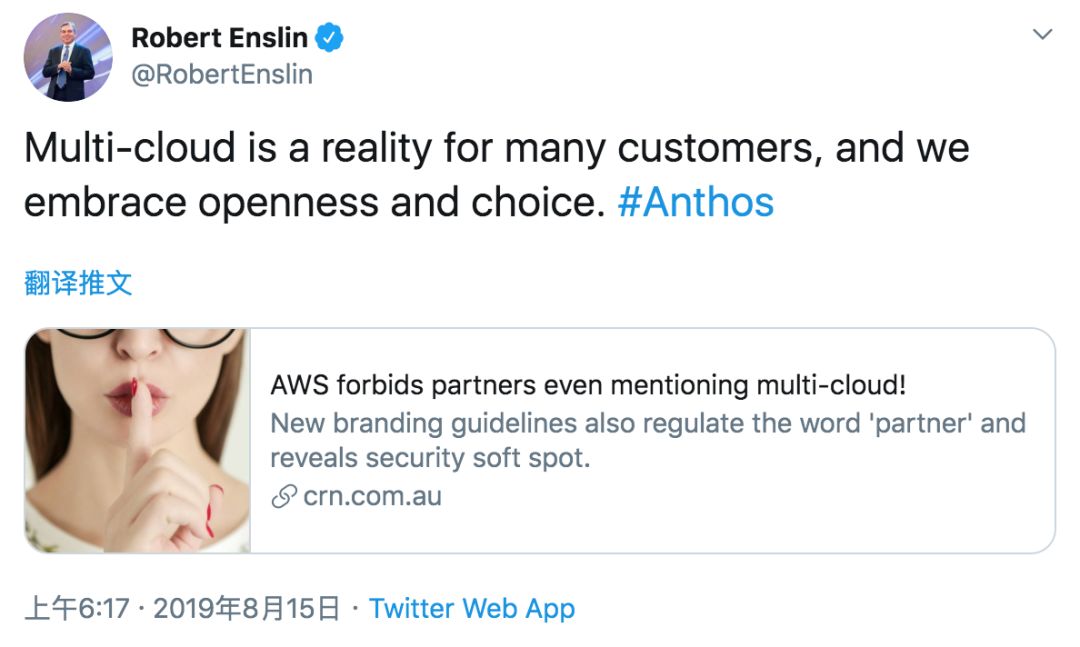Image resolution: width=1080 pixels, height=647 pixels.
Task: Open the Twitter Web App source link
Action: 472,608
